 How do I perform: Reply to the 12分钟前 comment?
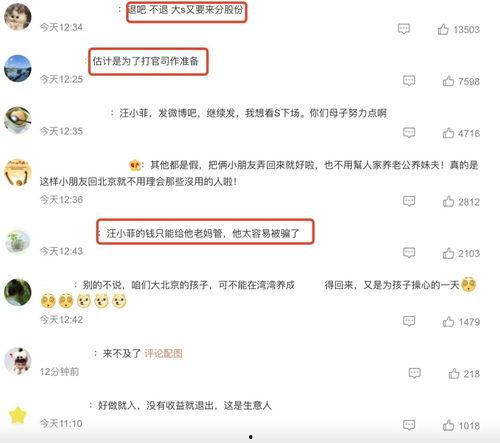tap(414, 373)
